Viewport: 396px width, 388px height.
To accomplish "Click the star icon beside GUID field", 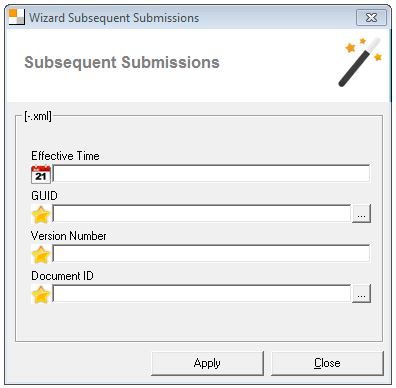I will tap(41, 214).
